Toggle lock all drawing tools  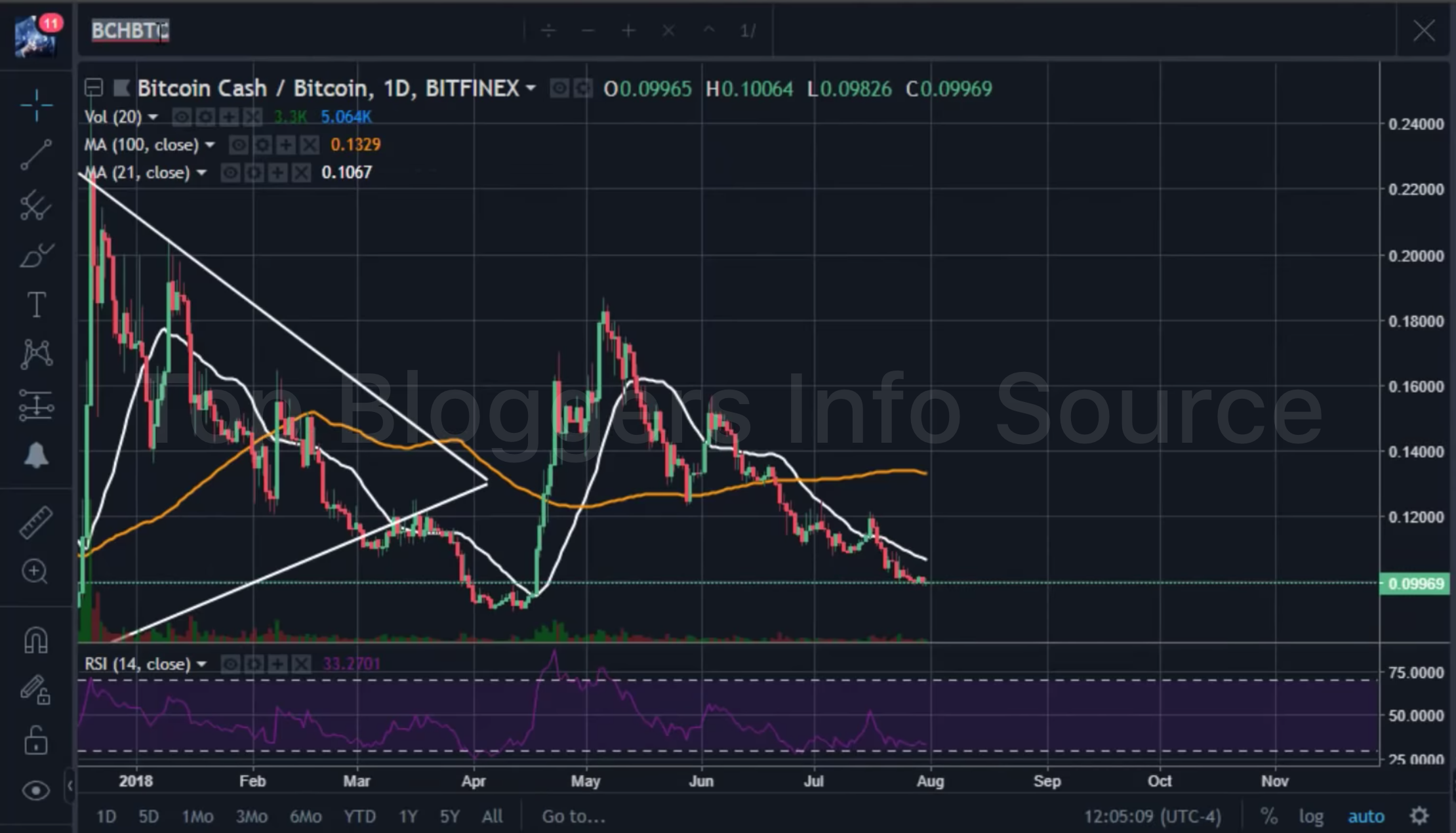click(36, 740)
